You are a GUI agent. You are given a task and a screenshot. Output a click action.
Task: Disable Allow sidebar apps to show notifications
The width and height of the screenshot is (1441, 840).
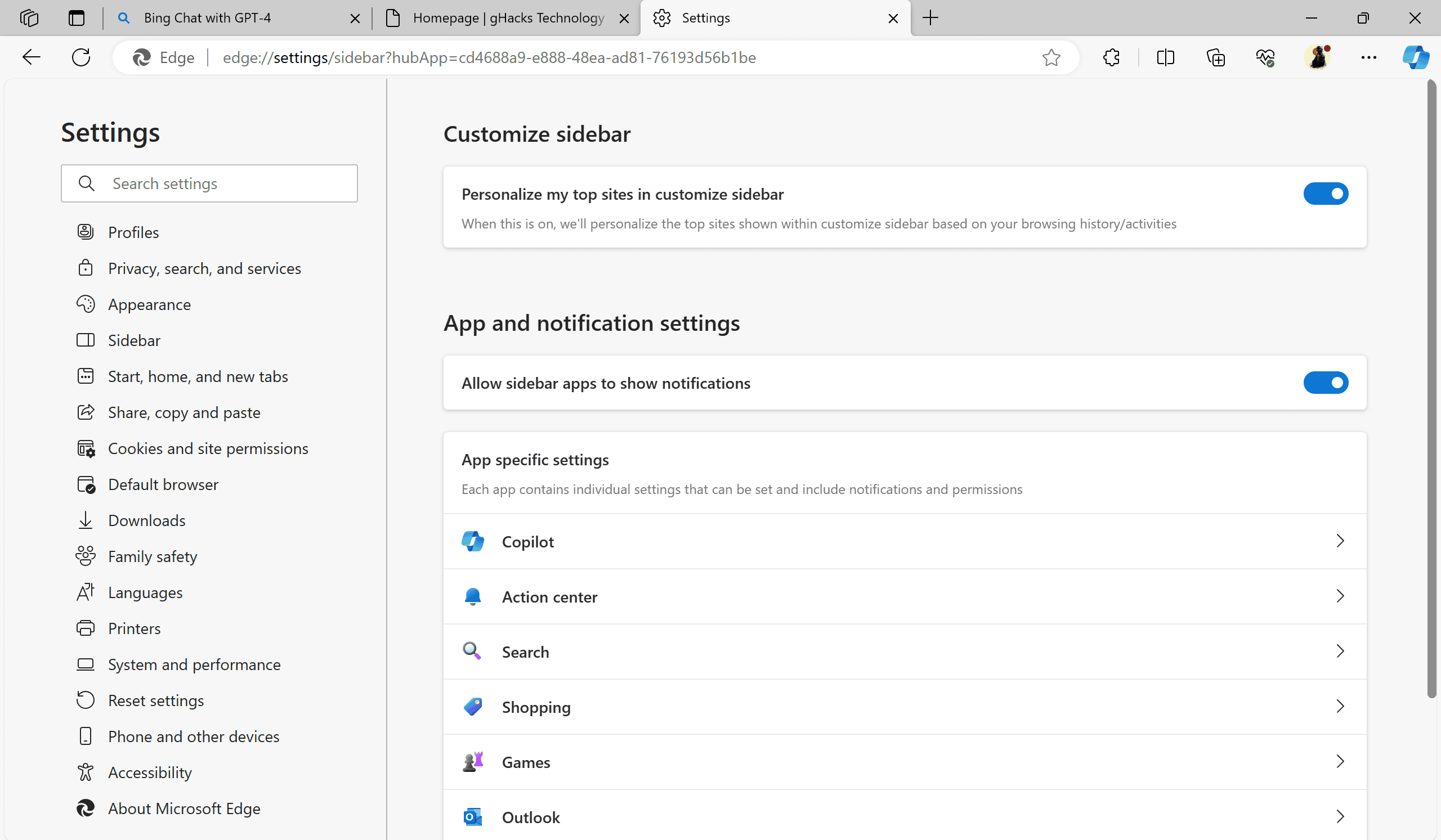1326,382
